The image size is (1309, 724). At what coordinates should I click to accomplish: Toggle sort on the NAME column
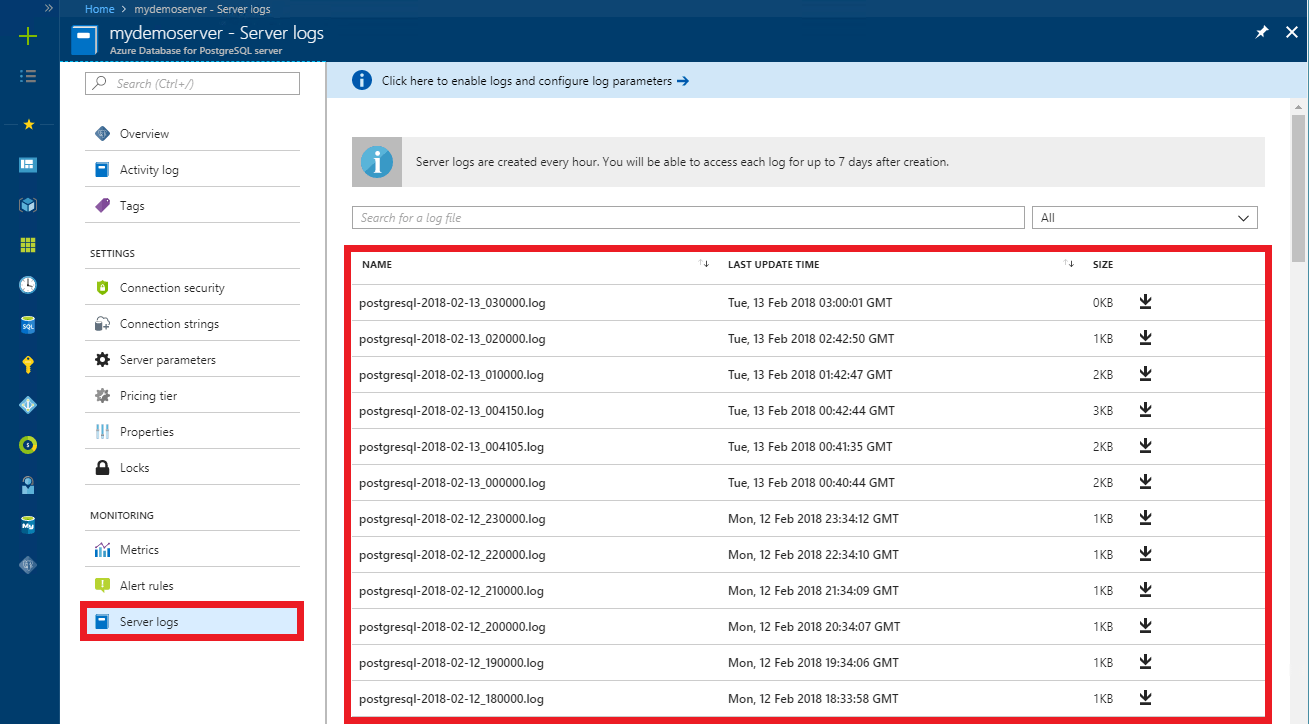pos(703,263)
